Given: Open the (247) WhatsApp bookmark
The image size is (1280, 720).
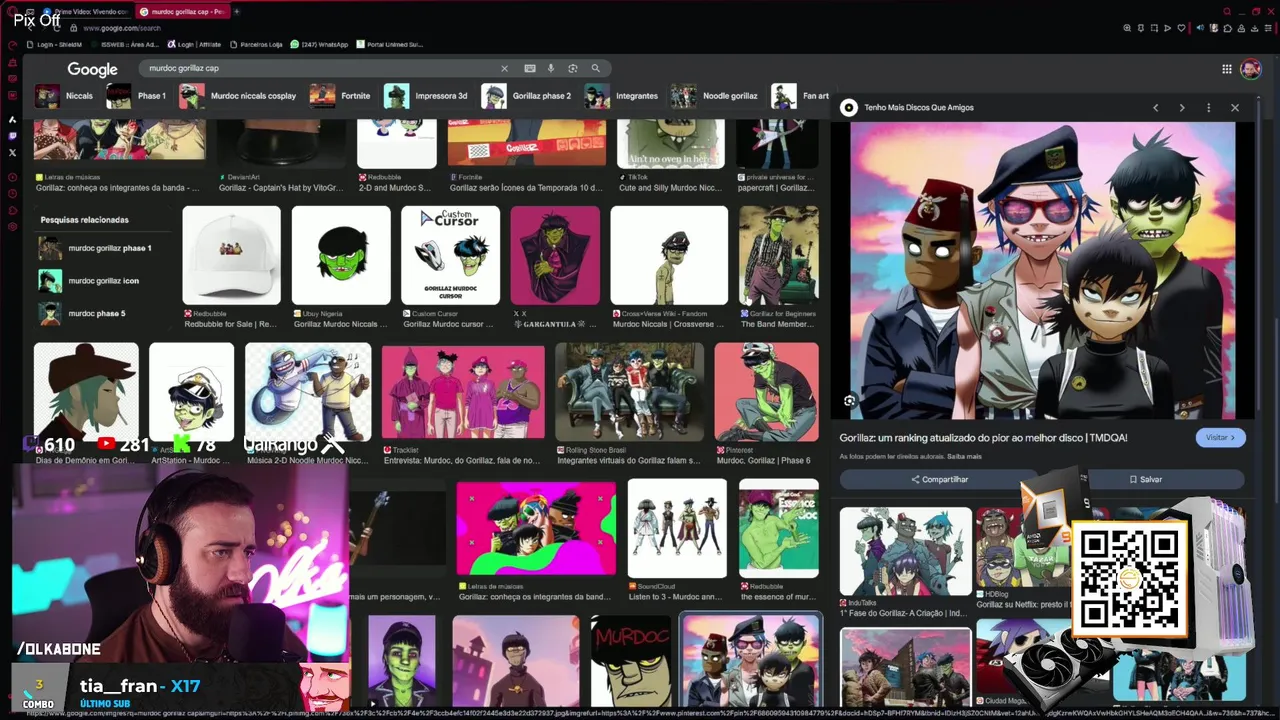Looking at the screenshot, I should 319,45.
